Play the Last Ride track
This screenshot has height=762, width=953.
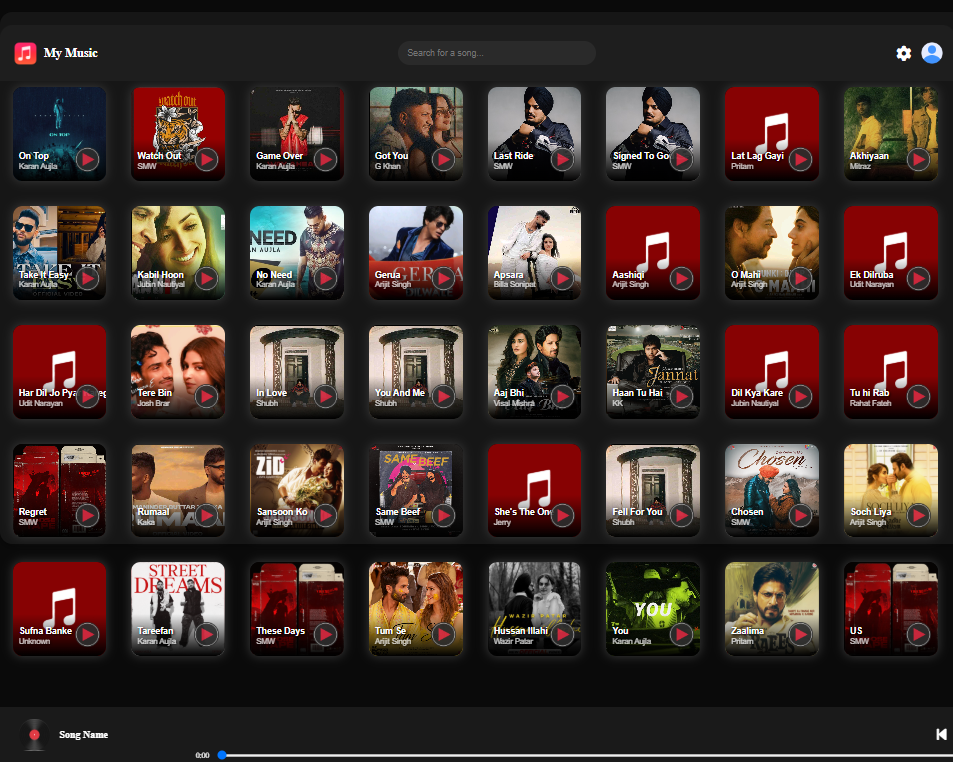pos(562,160)
